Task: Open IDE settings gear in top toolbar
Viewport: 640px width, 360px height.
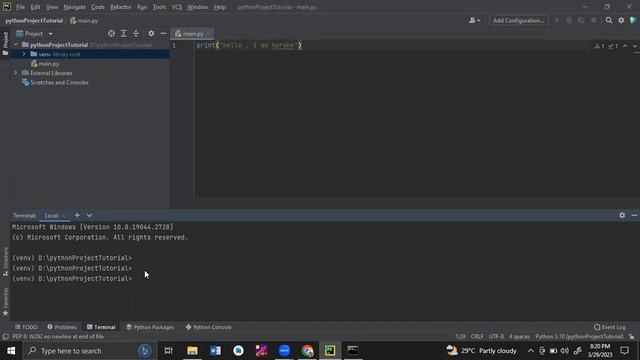Action: pos(621,20)
